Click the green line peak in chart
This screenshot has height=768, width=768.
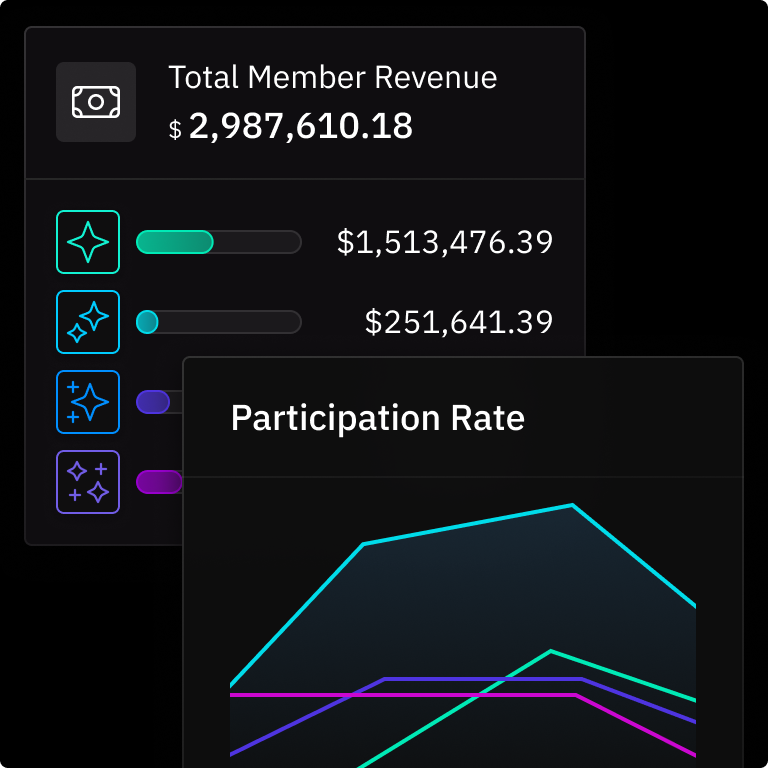coord(551,651)
